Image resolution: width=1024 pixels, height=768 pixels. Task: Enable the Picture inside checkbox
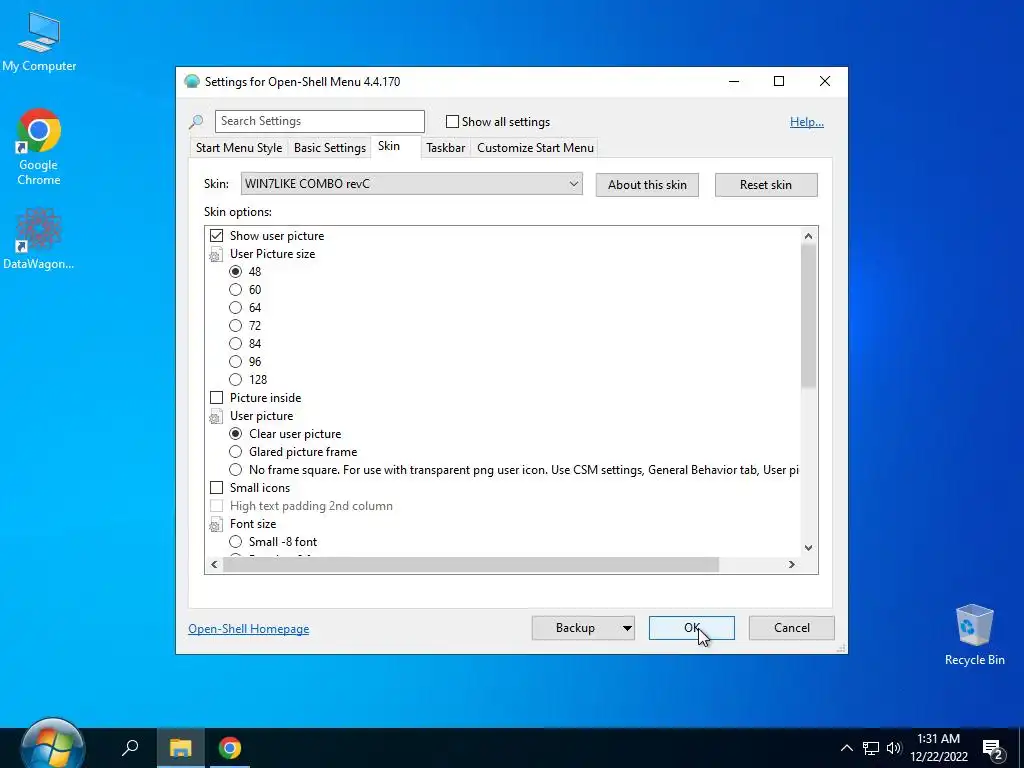pyautogui.click(x=216, y=398)
